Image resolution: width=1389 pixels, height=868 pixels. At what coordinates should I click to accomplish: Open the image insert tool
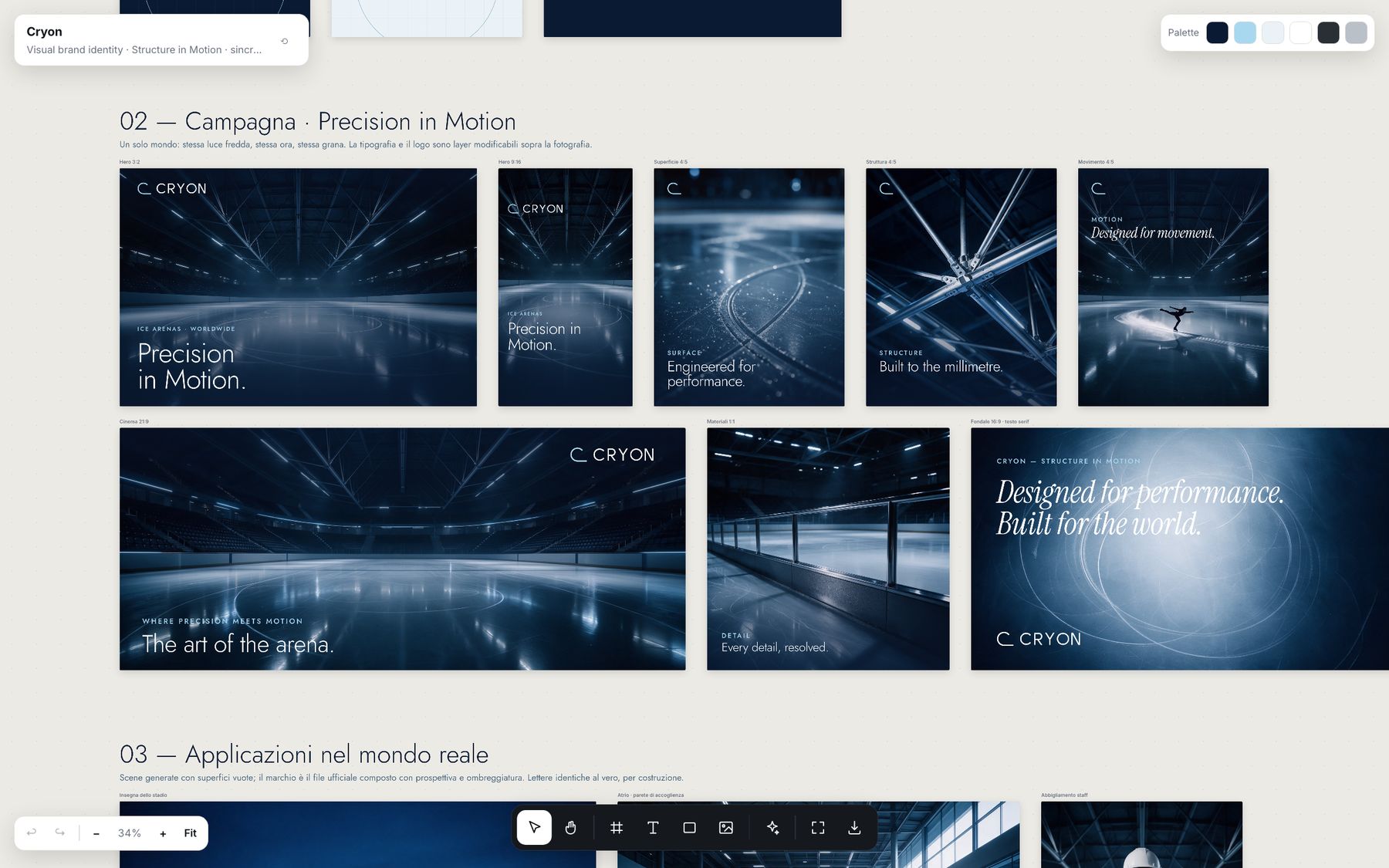[x=726, y=828]
